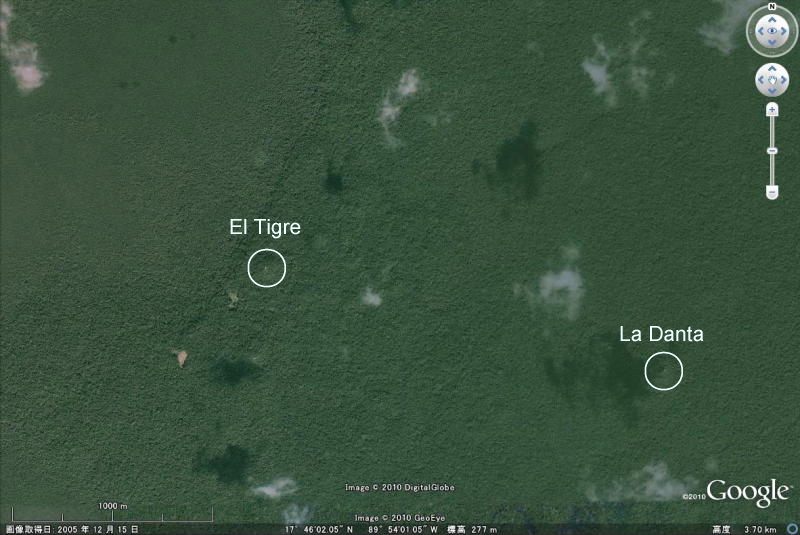
Task: Tilt view down with Look joystick arrow
Action: tap(772, 43)
